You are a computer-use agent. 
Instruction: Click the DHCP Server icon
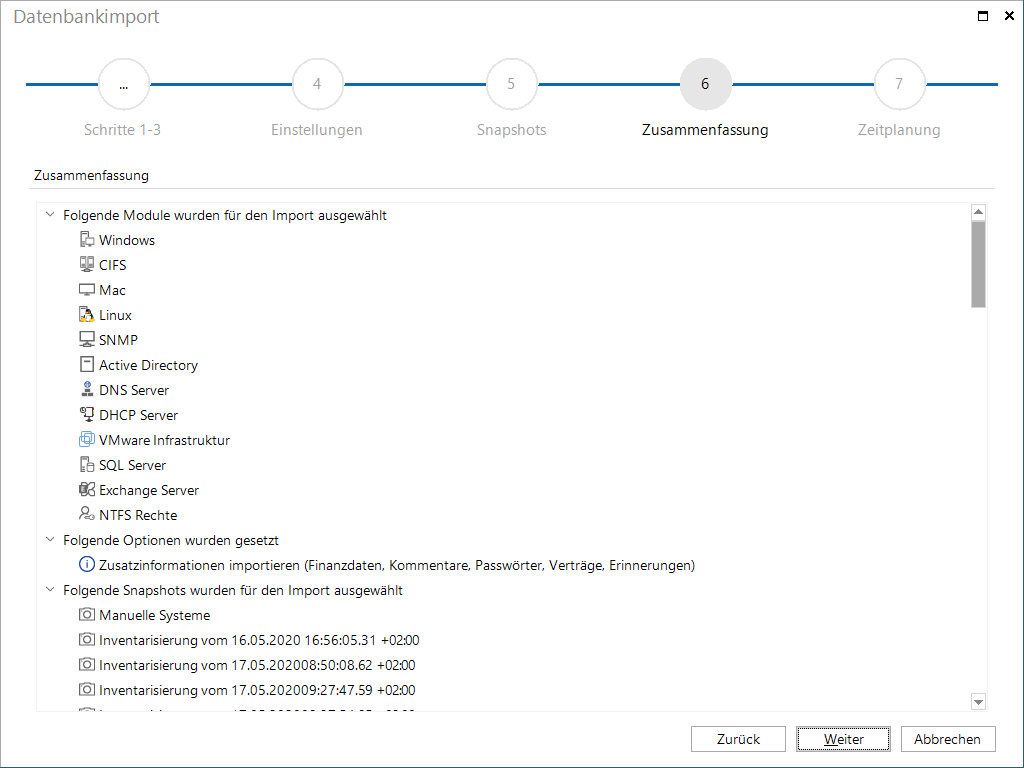(87, 415)
